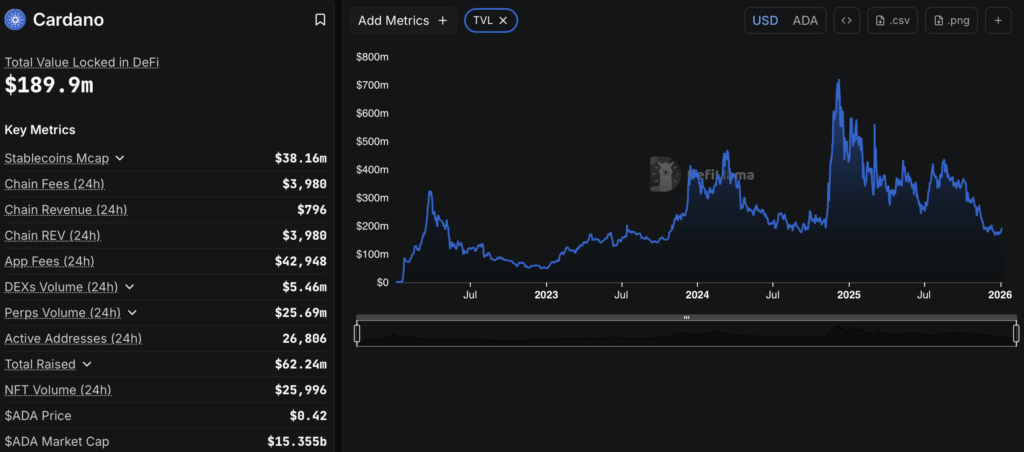
Task: Click the Chain Revenue (24h) label
Action: point(66,210)
